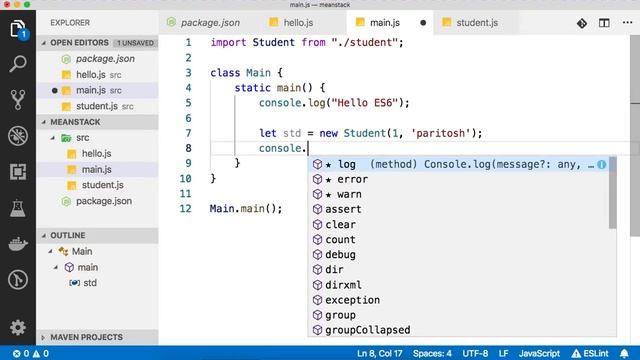Open the notifications bell
Screen dimensions: 640x360
pyautogui.click(x=624, y=353)
